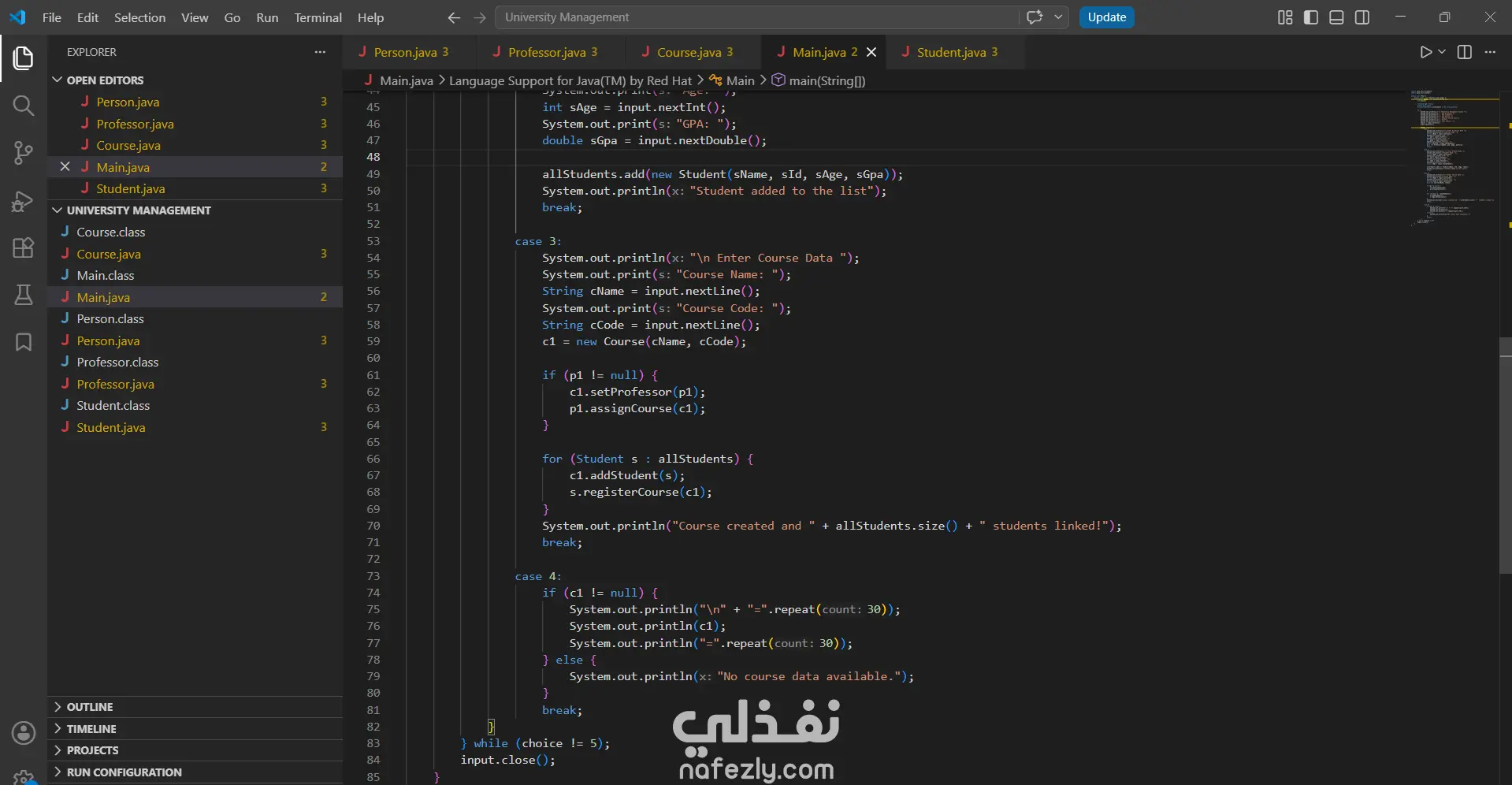Switch to the Student.java tab
Viewport: 1512px width, 785px height.
(955, 52)
